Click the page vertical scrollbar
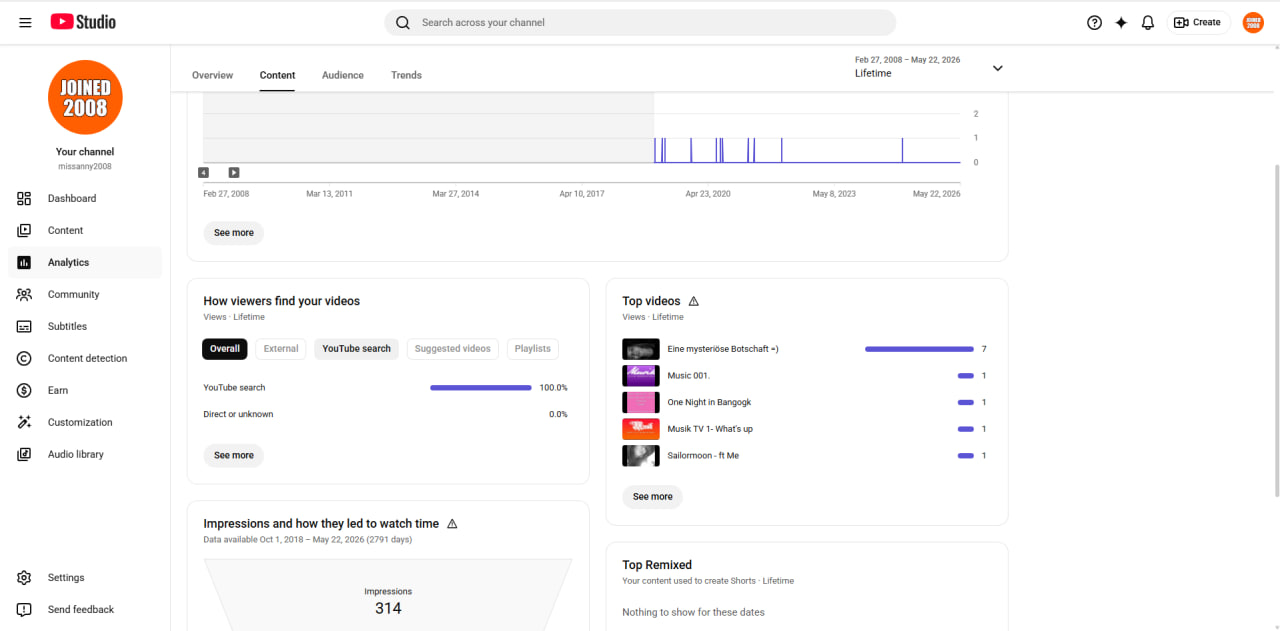 coord(1276,330)
